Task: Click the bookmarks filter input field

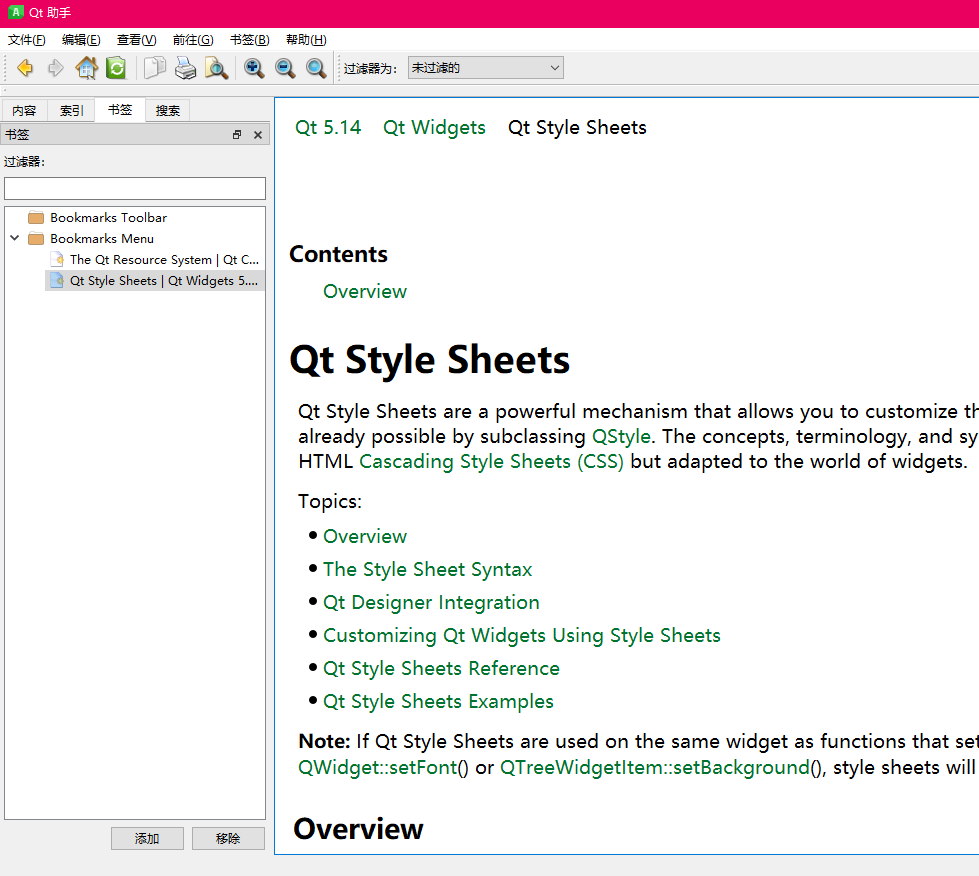Action: click(x=135, y=188)
